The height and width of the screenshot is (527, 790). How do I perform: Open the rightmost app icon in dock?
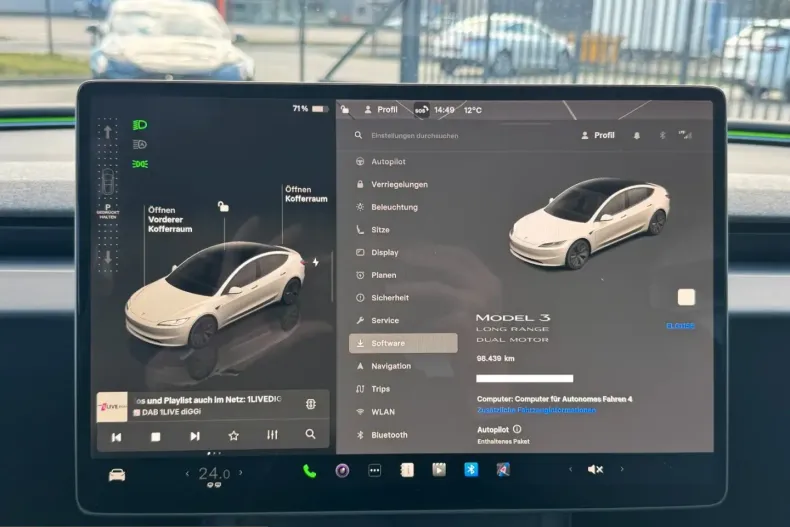coord(503,470)
